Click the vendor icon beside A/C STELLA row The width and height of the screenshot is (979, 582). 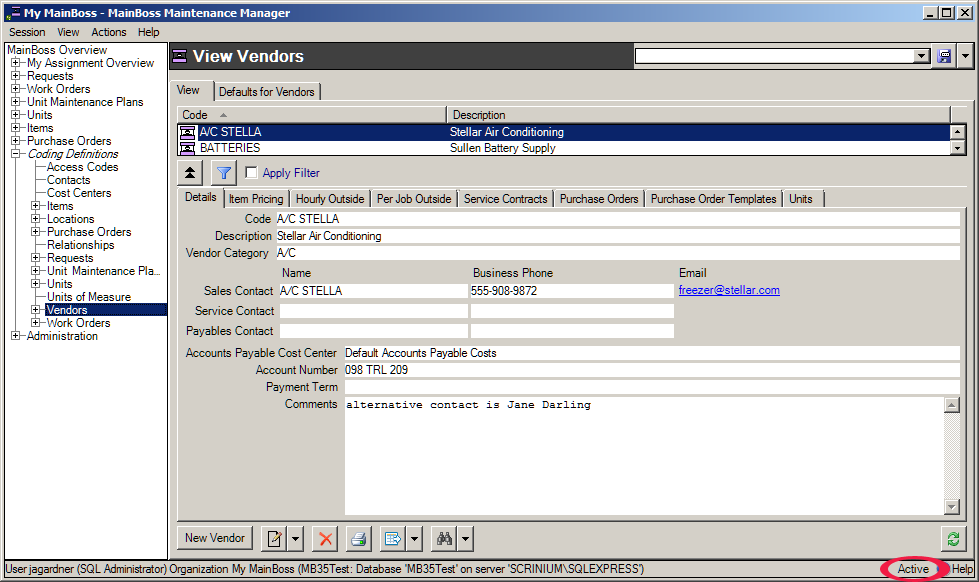click(x=187, y=132)
